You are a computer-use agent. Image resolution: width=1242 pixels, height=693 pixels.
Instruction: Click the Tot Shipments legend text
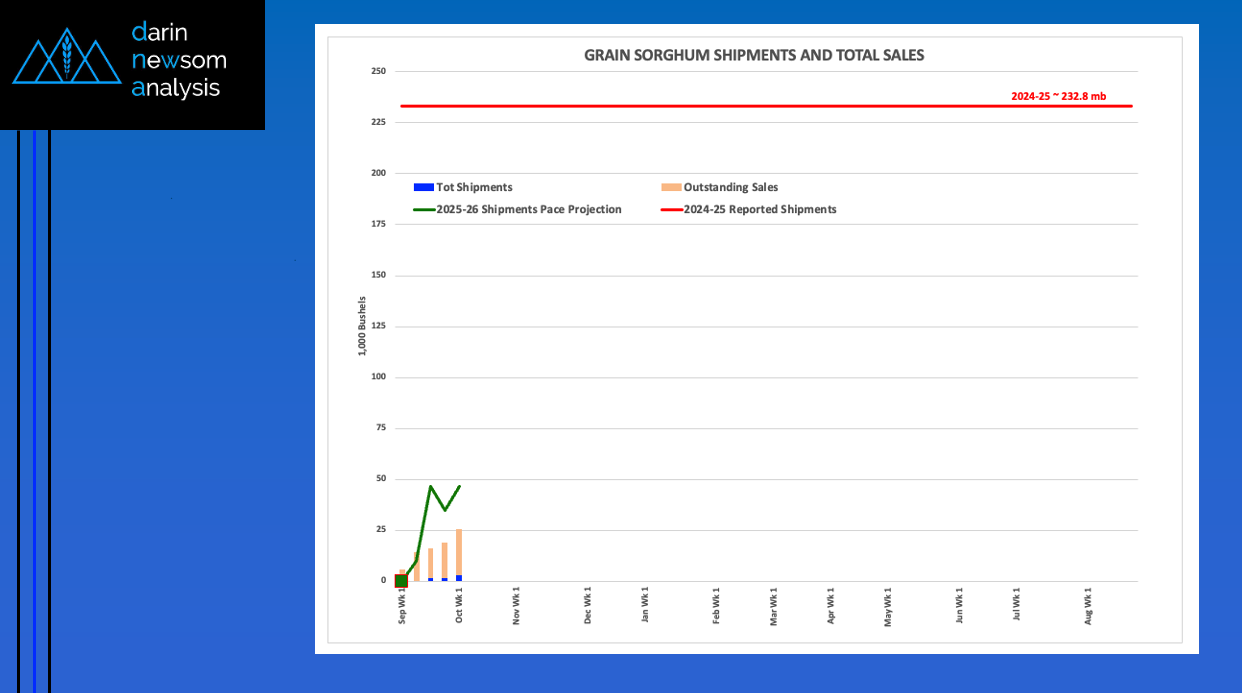pos(474,187)
